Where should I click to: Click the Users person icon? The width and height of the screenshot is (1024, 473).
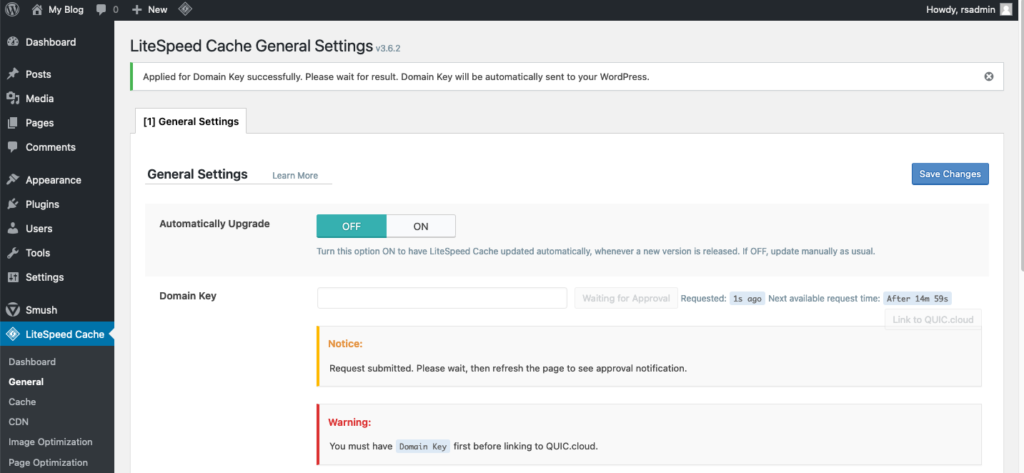(x=12, y=229)
